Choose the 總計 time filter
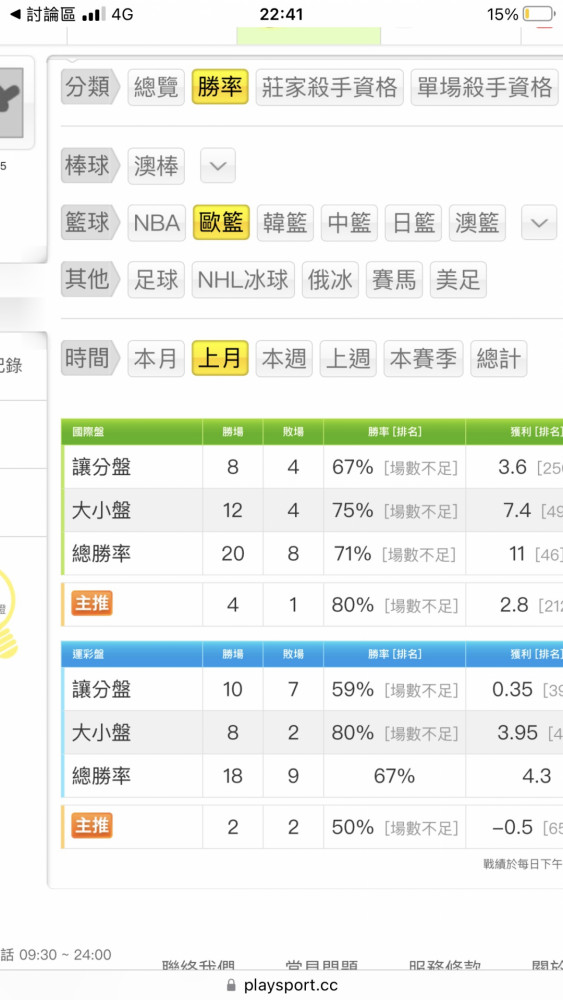 (499, 358)
